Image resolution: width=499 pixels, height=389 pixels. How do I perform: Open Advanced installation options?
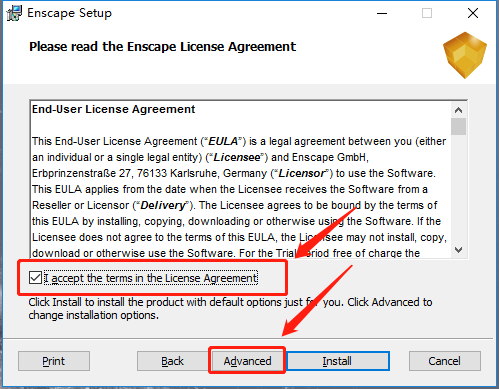pos(247,361)
